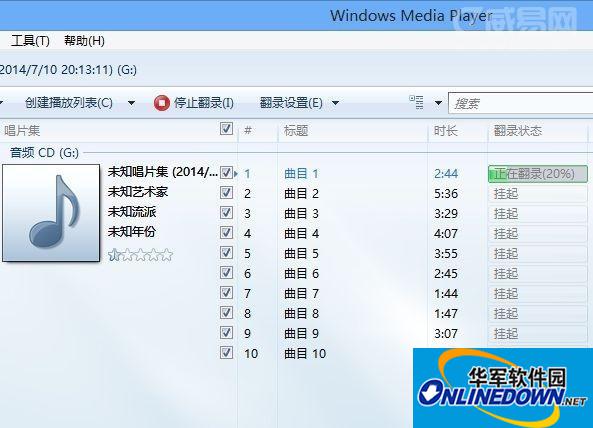Image resolution: width=593 pixels, height=428 pixels.
Task: Select track title 曲目 9
Action: pos(301,334)
